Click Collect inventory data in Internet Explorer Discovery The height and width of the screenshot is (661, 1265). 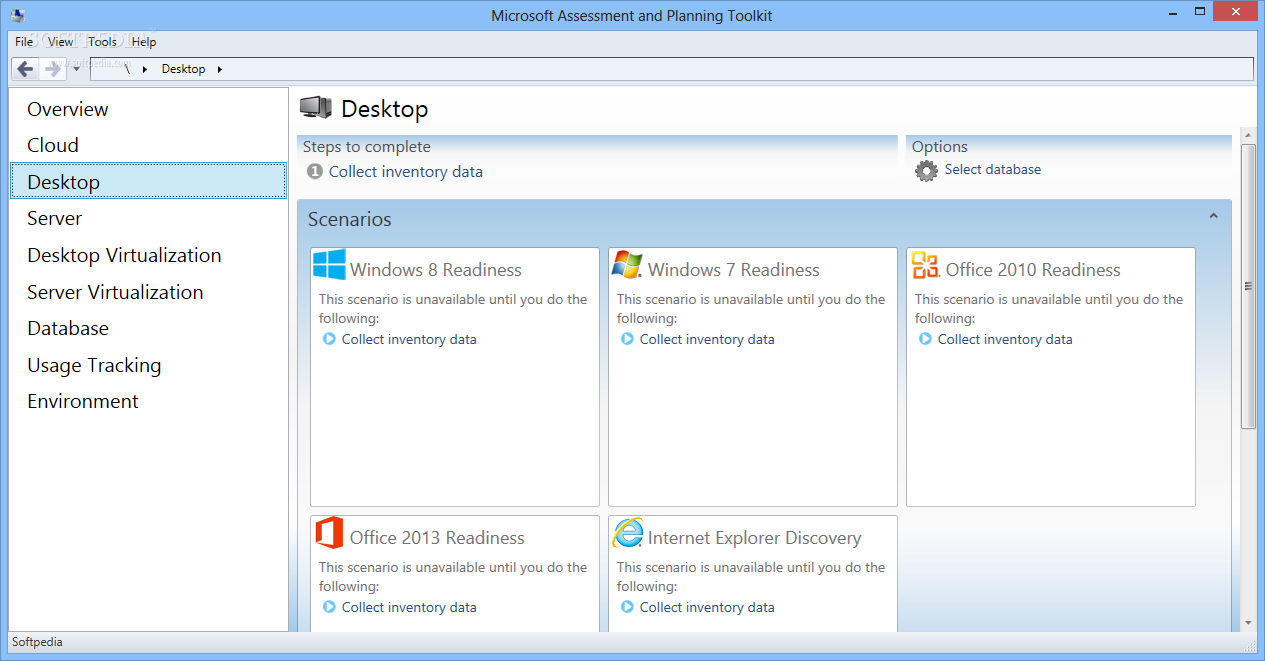click(707, 607)
